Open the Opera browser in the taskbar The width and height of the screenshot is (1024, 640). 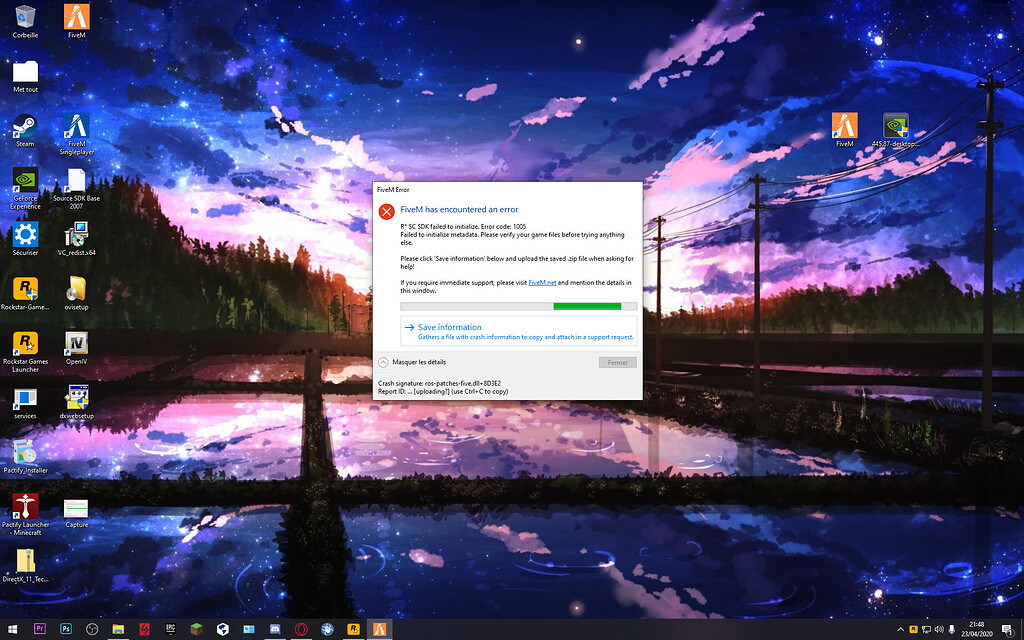300,629
